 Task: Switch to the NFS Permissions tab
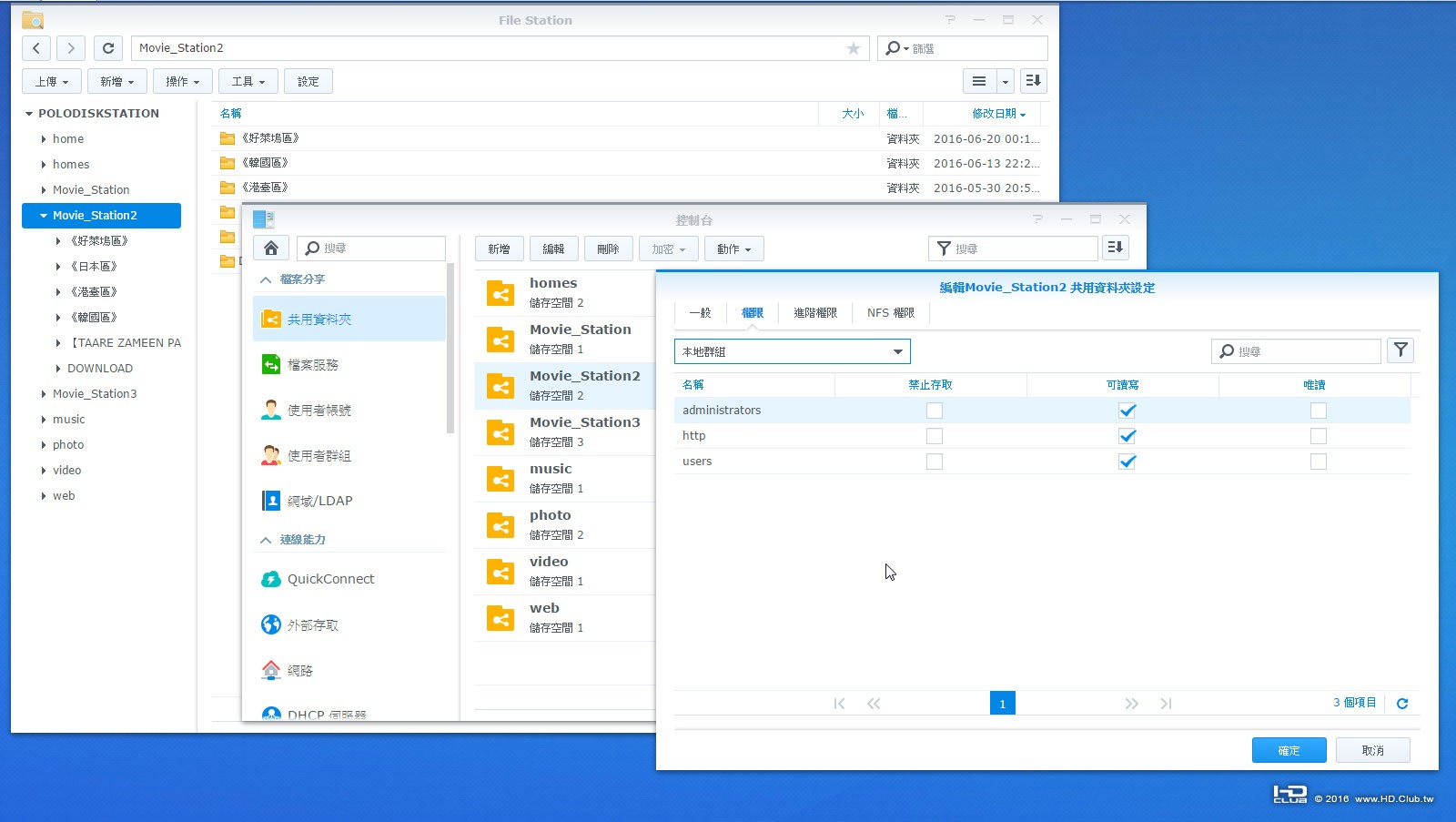pyautogui.click(x=891, y=313)
